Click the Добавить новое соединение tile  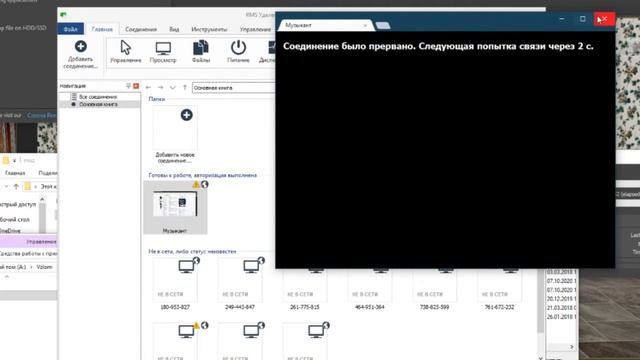(x=175, y=135)
